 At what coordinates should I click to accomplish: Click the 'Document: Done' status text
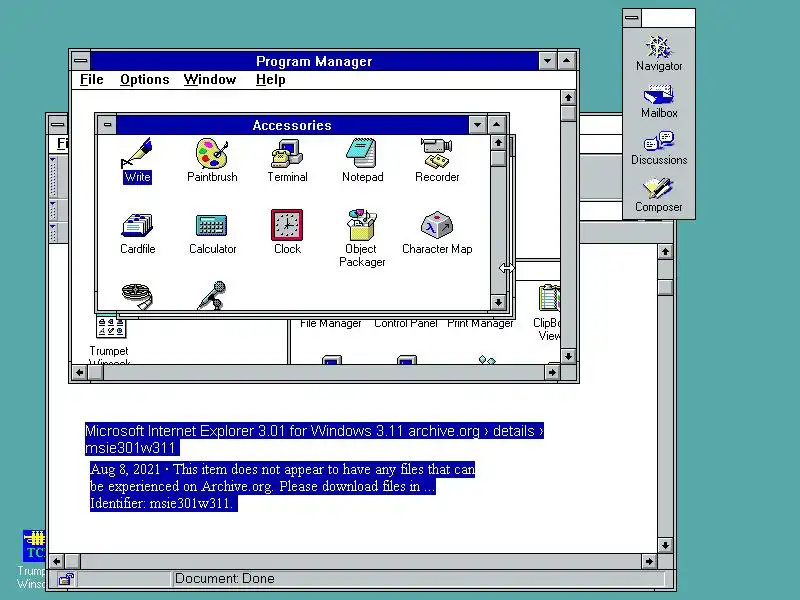click(224, 579)
